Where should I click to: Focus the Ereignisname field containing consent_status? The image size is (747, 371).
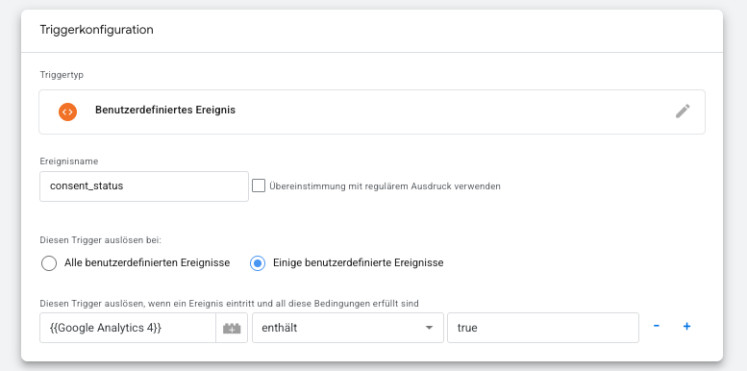(x=144, y=186)
